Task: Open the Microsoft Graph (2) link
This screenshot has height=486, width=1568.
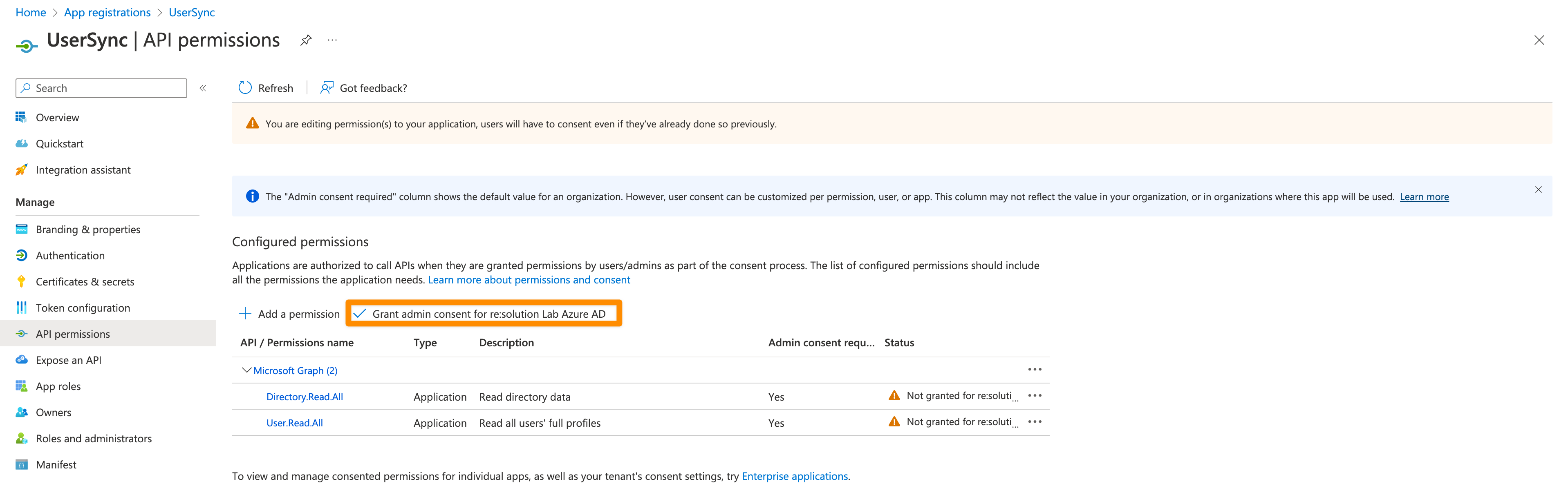Action: coord(295,370)
